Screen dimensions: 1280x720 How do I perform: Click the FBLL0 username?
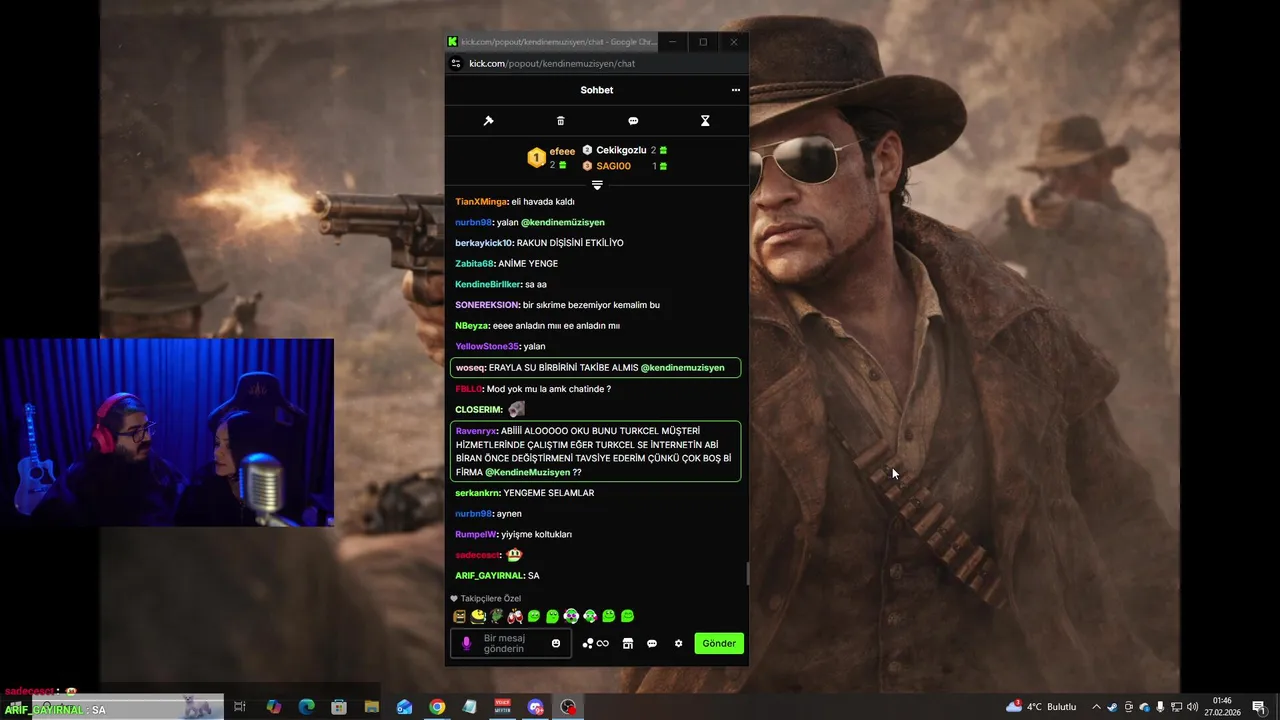coord(469,389)
